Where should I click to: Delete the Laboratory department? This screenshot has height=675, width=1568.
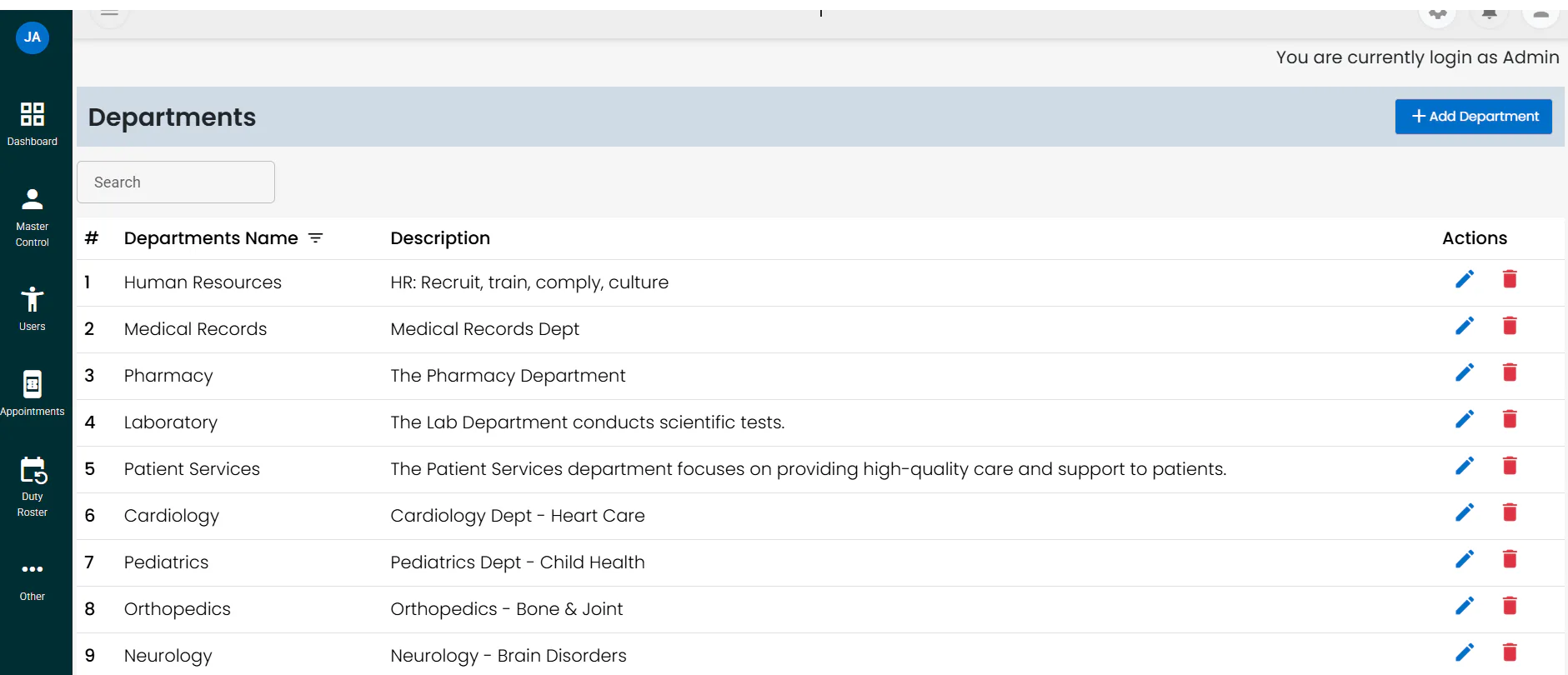(1510, 419)
